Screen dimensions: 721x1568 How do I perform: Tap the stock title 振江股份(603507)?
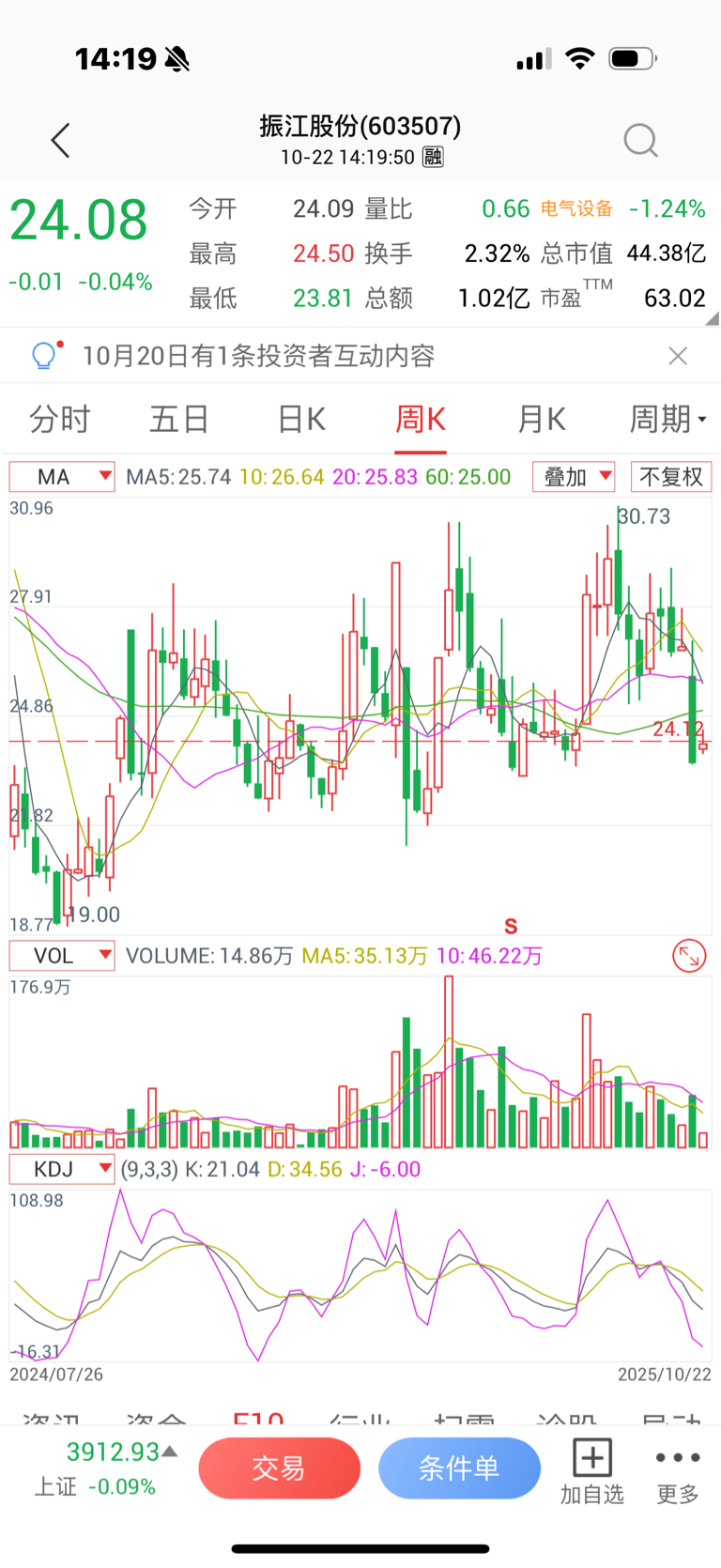tap(360, 126)
